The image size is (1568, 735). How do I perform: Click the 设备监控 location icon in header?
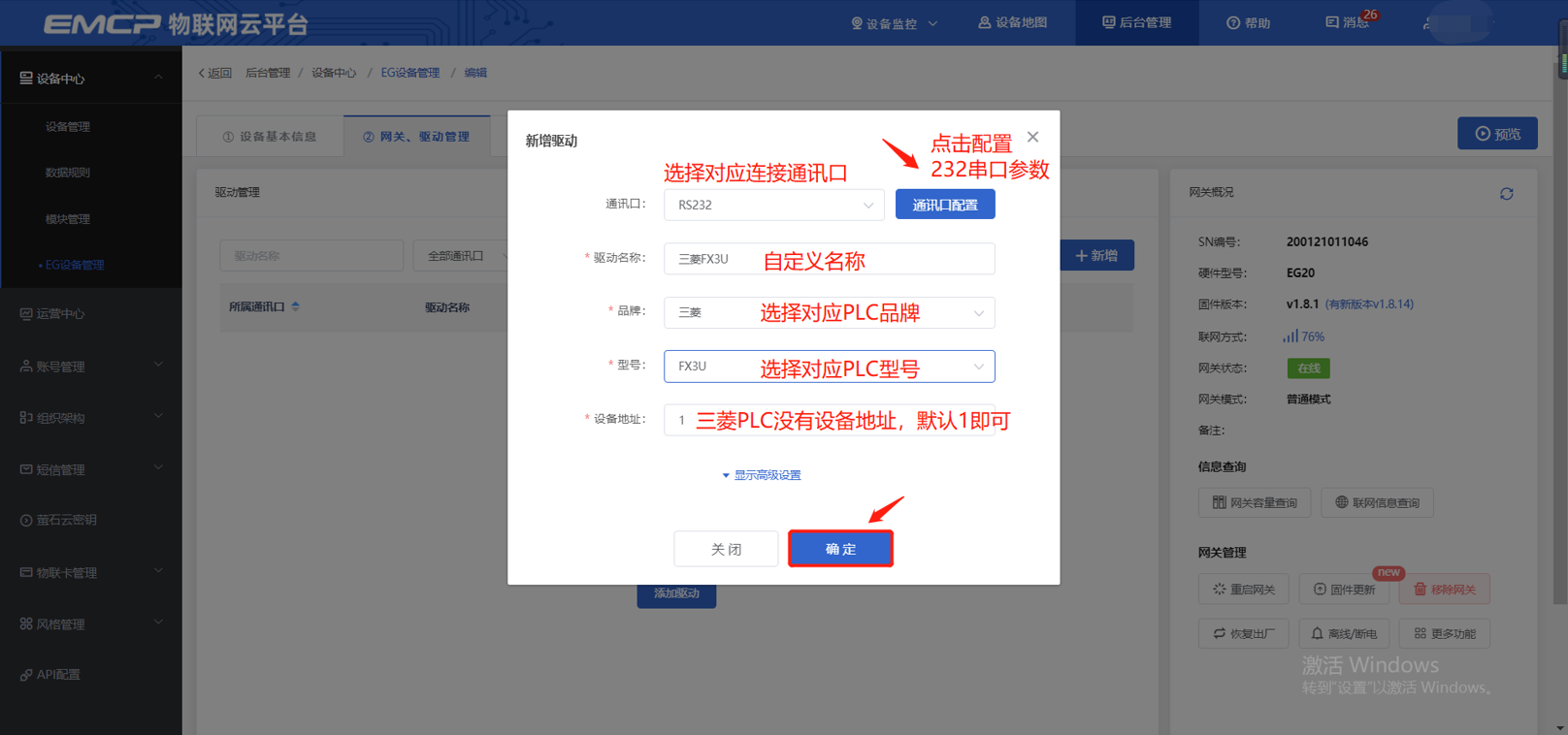(857, 23)
